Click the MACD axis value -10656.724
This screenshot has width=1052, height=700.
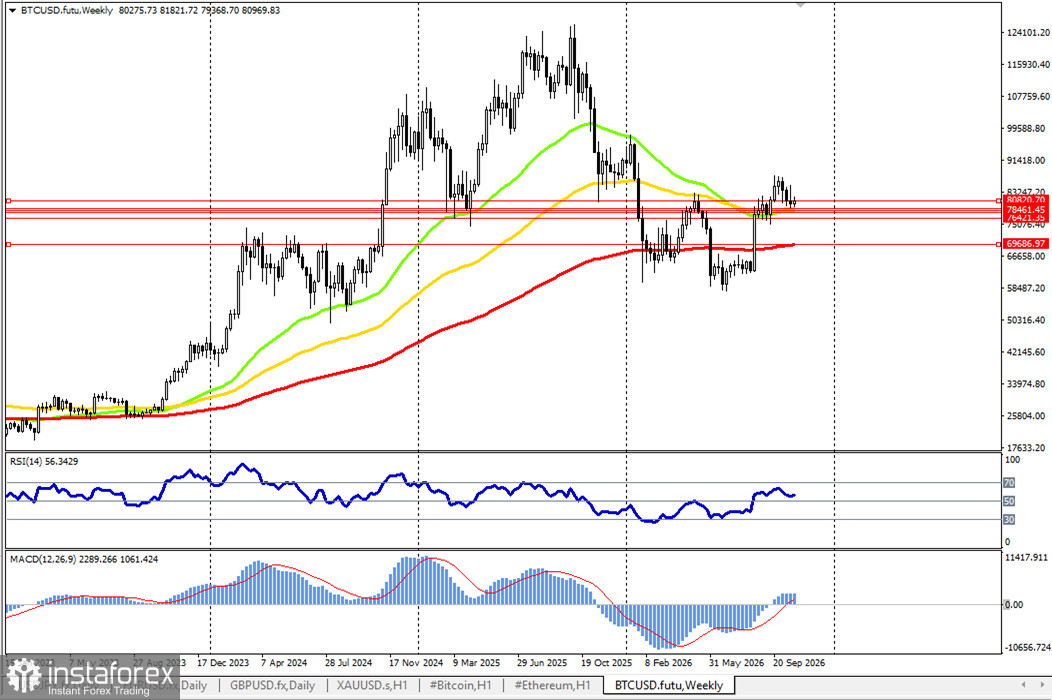coord(1027,648)
